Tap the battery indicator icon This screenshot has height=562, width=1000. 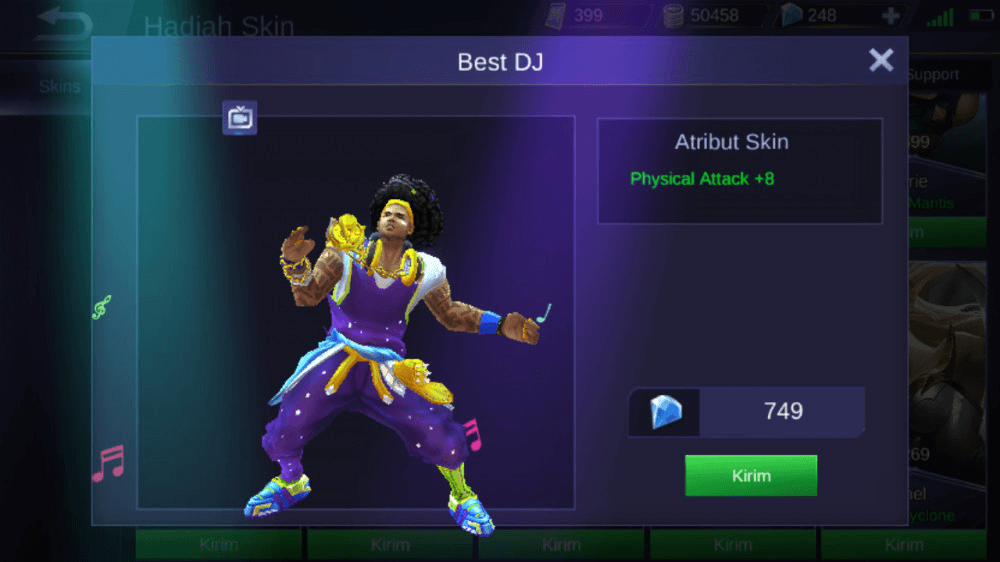coord(981,15)
